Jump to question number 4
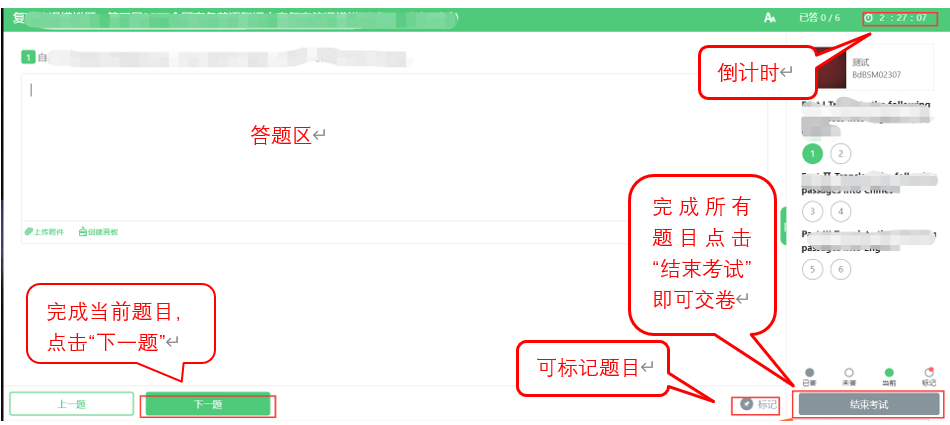This screenshot has width=950, height=425. (840, 212)
